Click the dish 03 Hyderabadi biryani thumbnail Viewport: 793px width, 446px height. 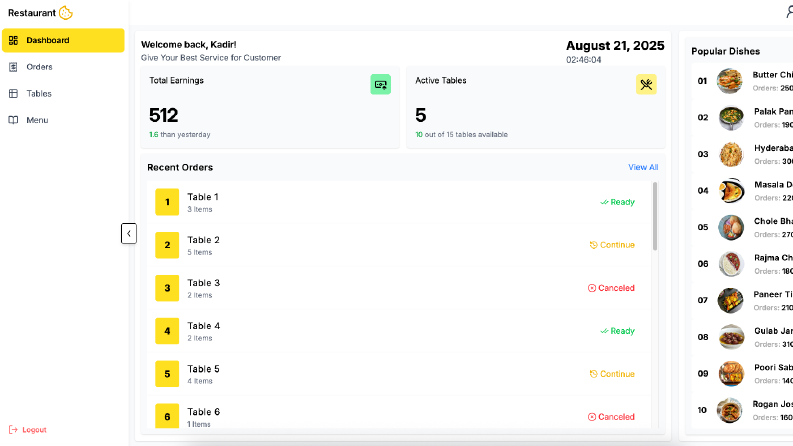pos(731,154)
